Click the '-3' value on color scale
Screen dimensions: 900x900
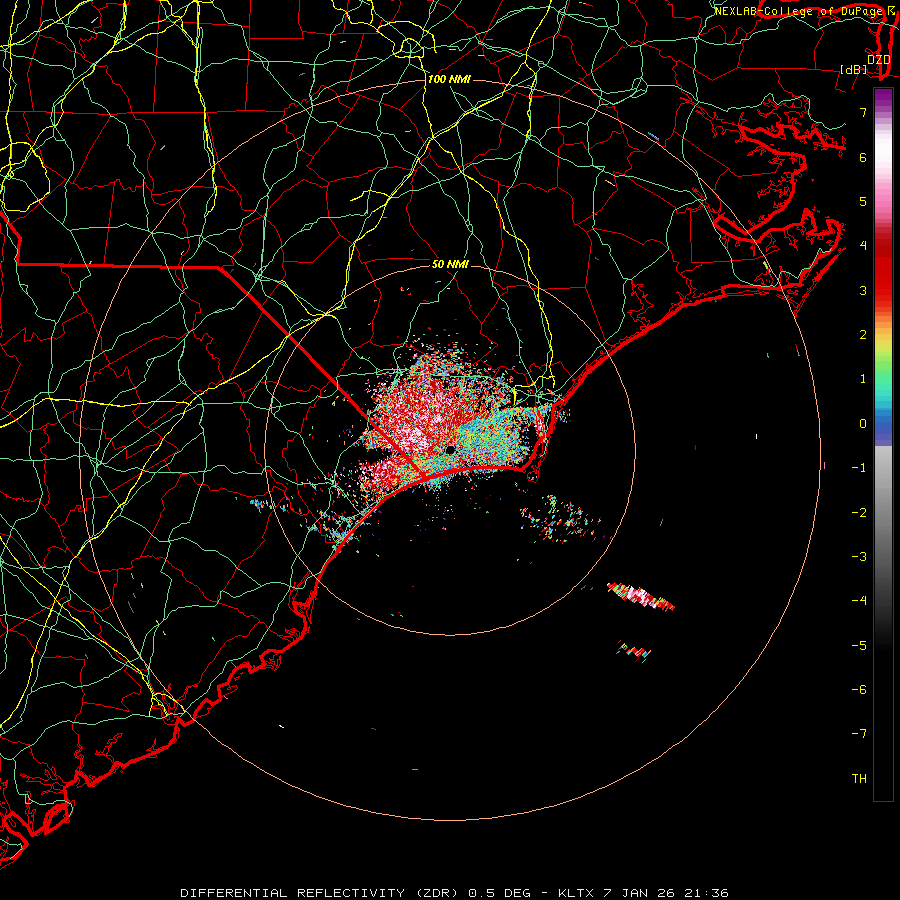tap(859, 556)
